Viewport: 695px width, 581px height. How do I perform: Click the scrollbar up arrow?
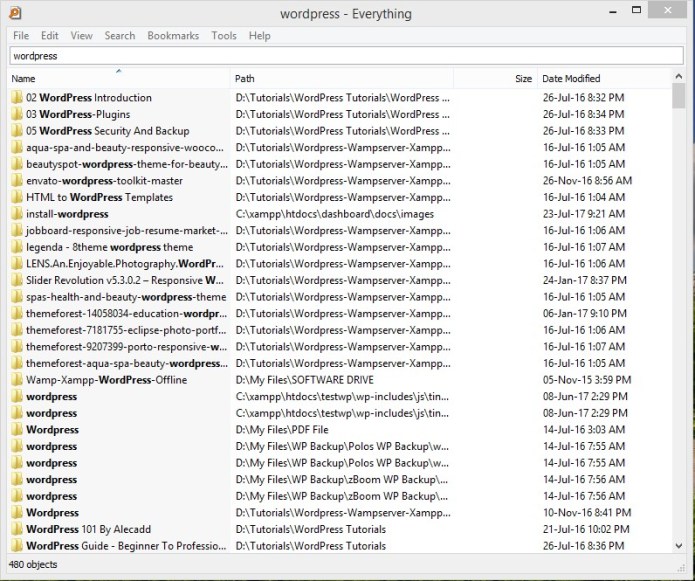pos(679,76)
